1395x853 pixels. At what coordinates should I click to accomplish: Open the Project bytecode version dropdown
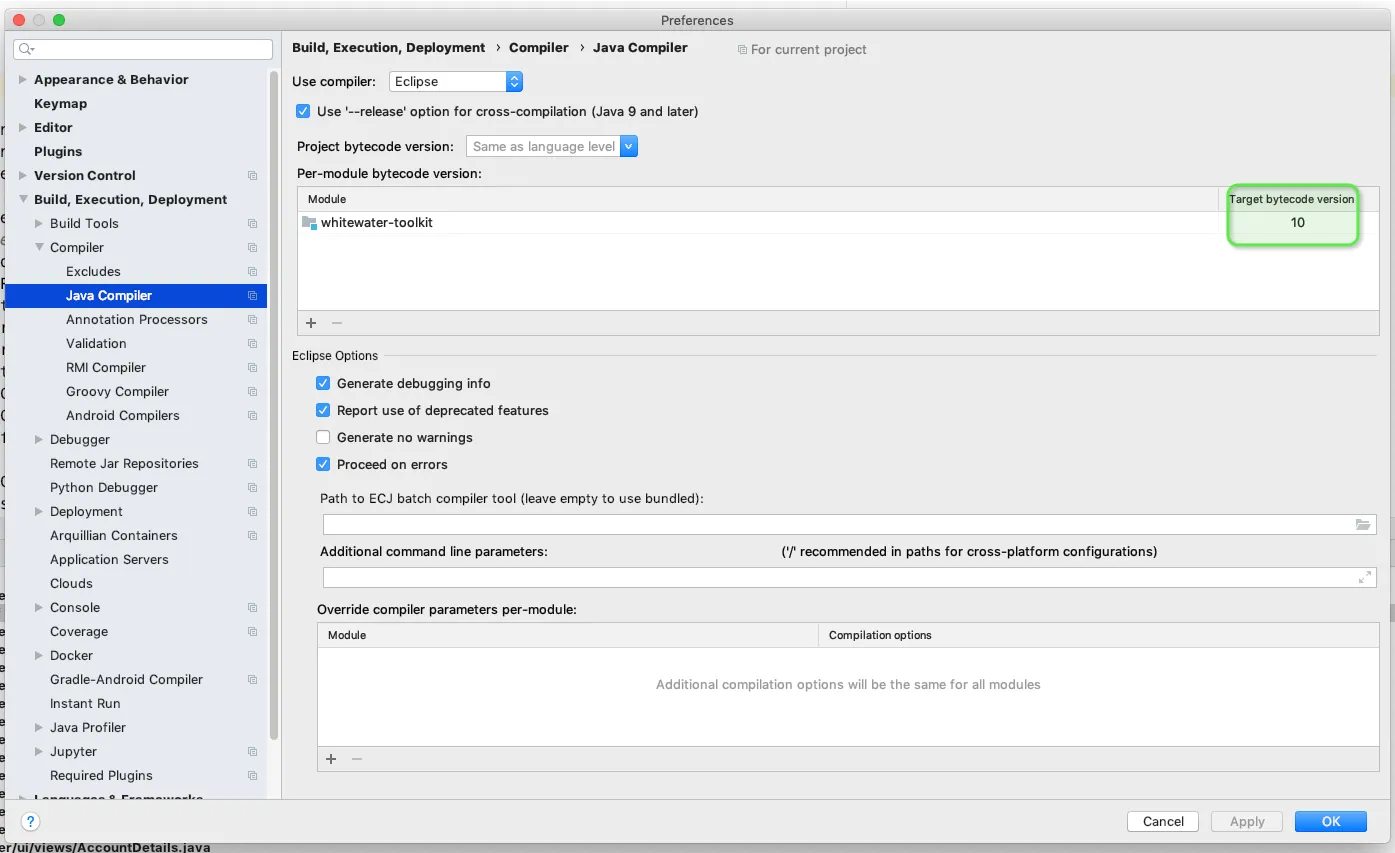tap(551, 146)
